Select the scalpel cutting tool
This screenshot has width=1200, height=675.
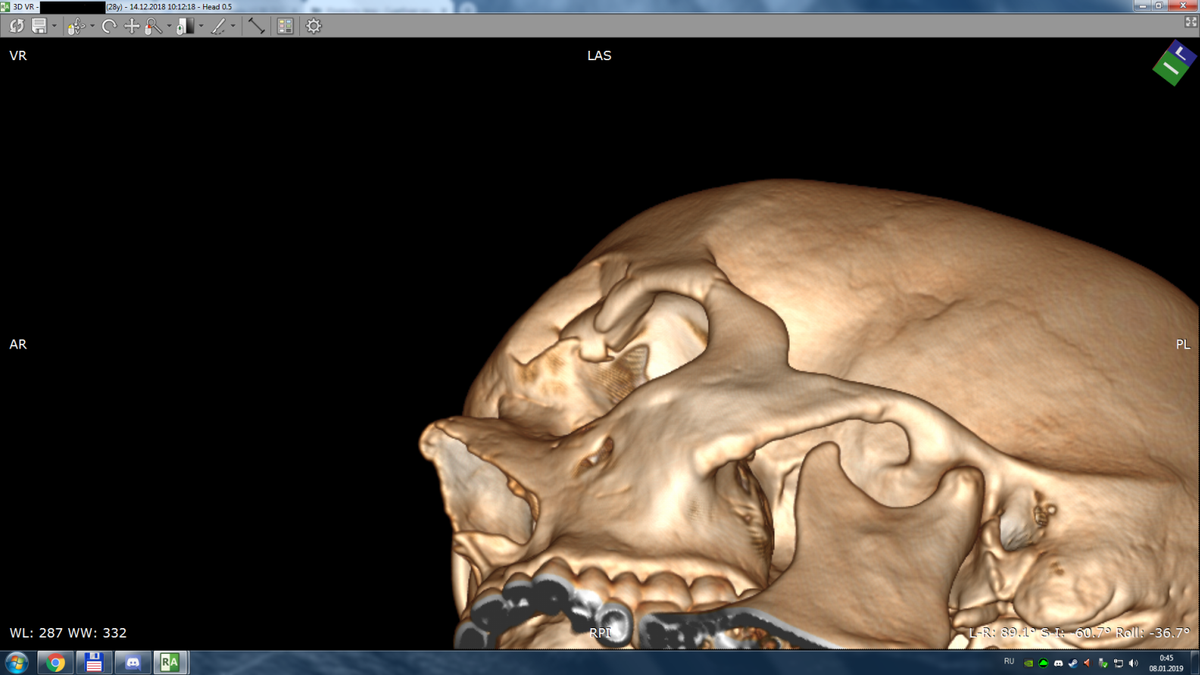pos(218,27)
